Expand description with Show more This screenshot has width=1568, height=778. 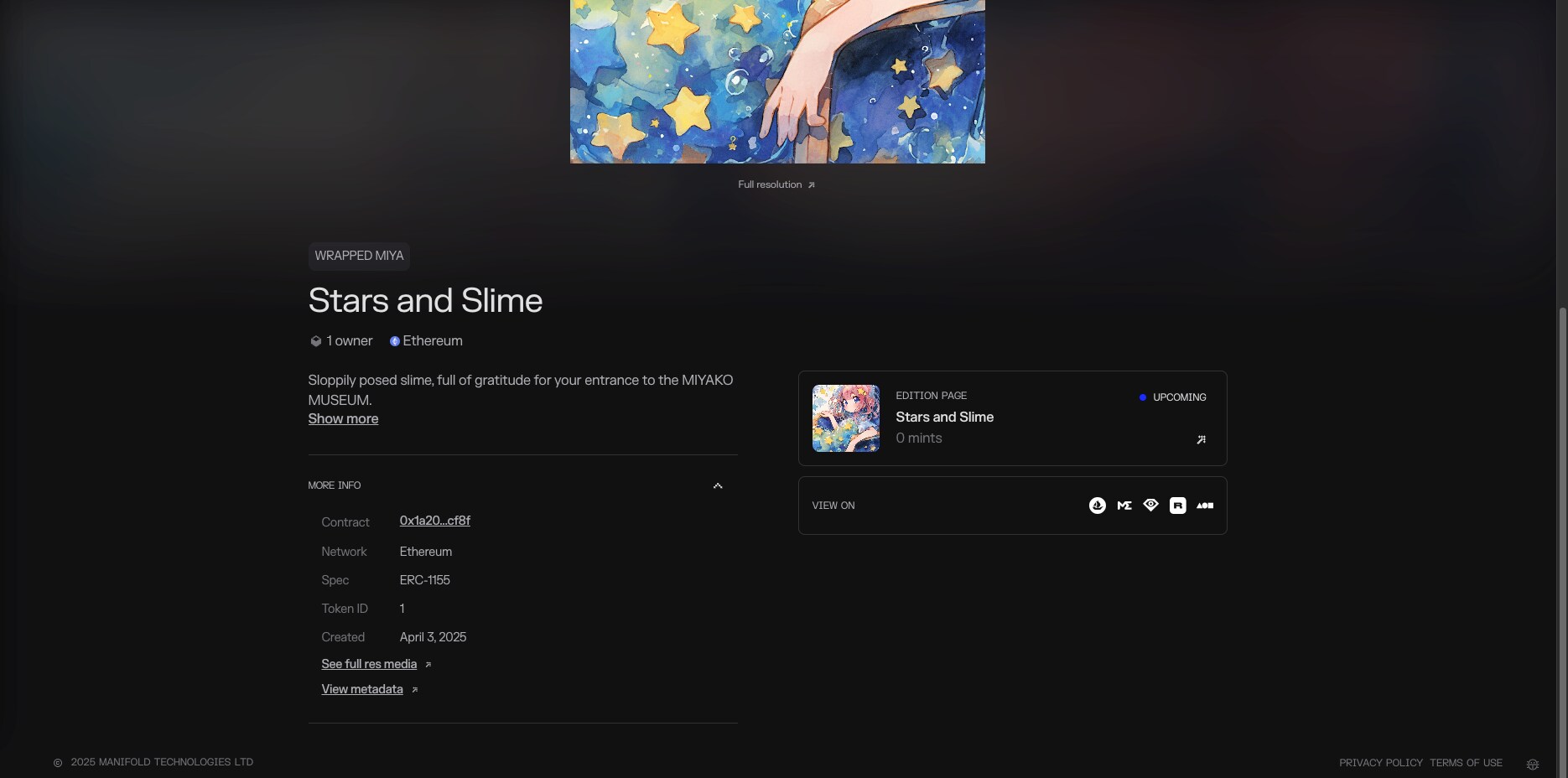(343, 419)
